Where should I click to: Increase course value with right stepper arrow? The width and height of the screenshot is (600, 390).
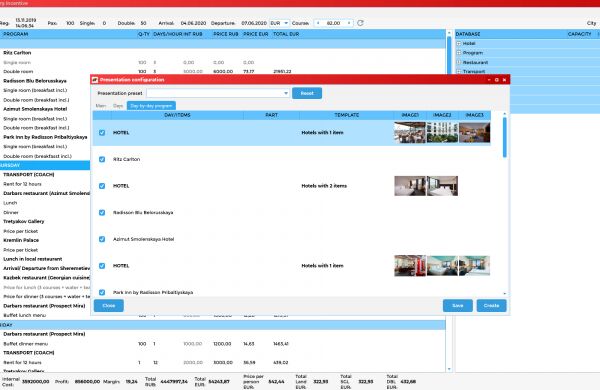349,23
